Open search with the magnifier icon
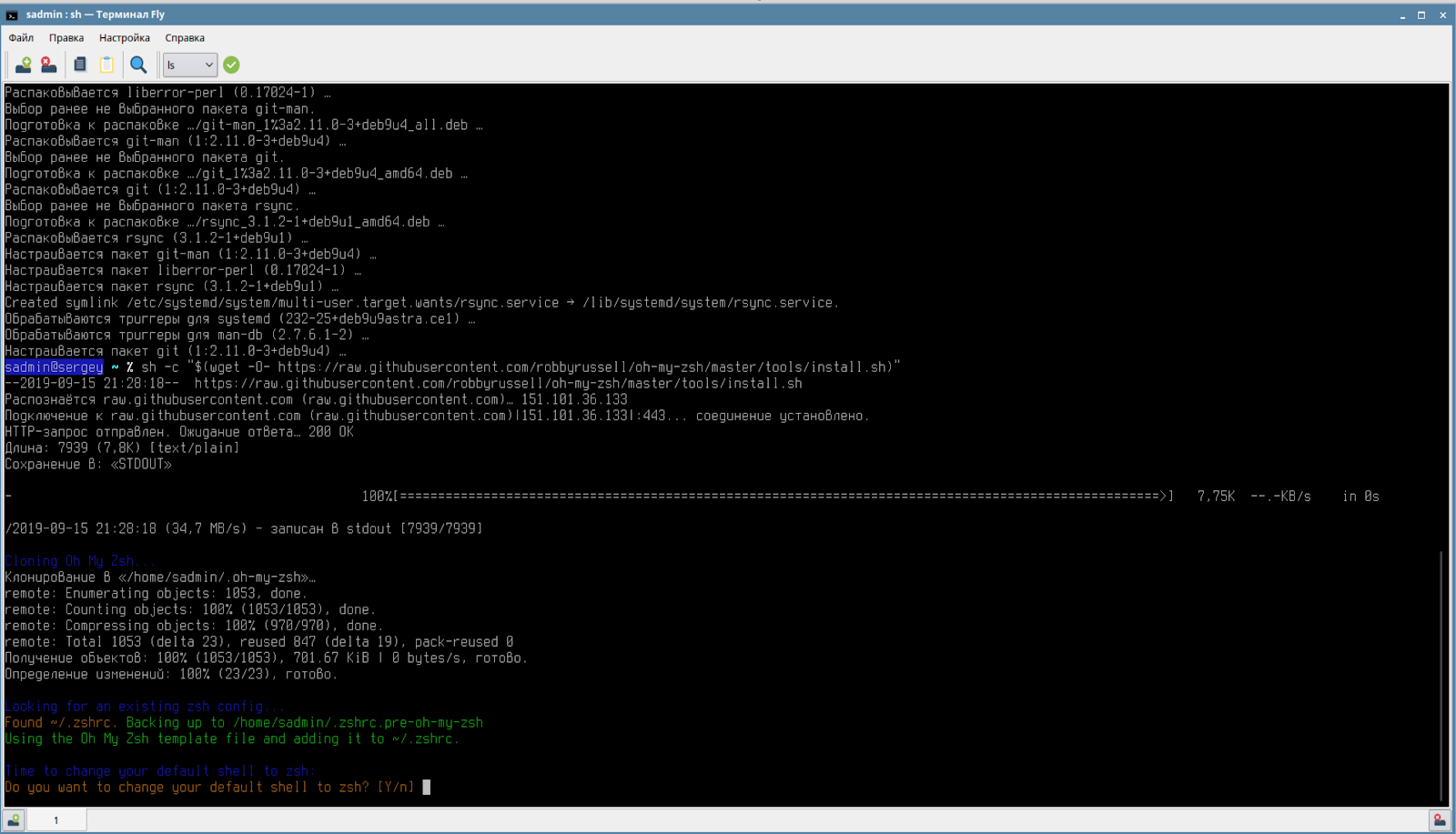The image size is (1456, 834). (x=138, y=65)
